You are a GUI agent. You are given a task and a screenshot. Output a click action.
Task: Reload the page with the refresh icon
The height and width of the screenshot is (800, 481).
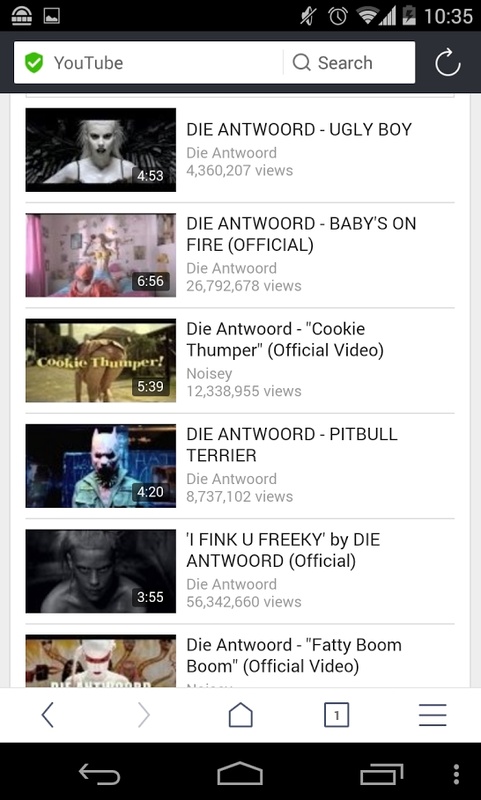[447, 62]
